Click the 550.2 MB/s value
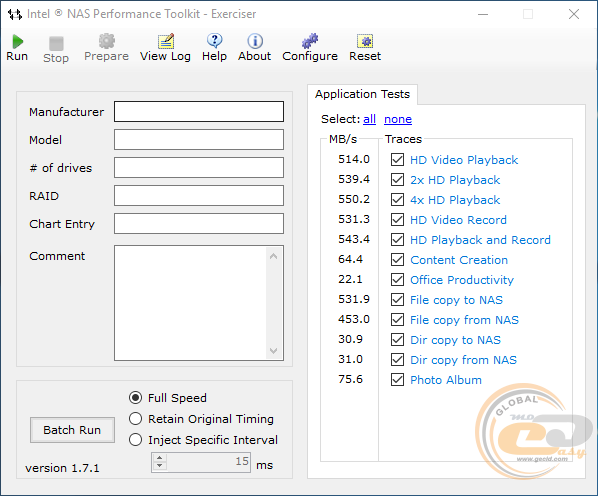 point(354,199)
